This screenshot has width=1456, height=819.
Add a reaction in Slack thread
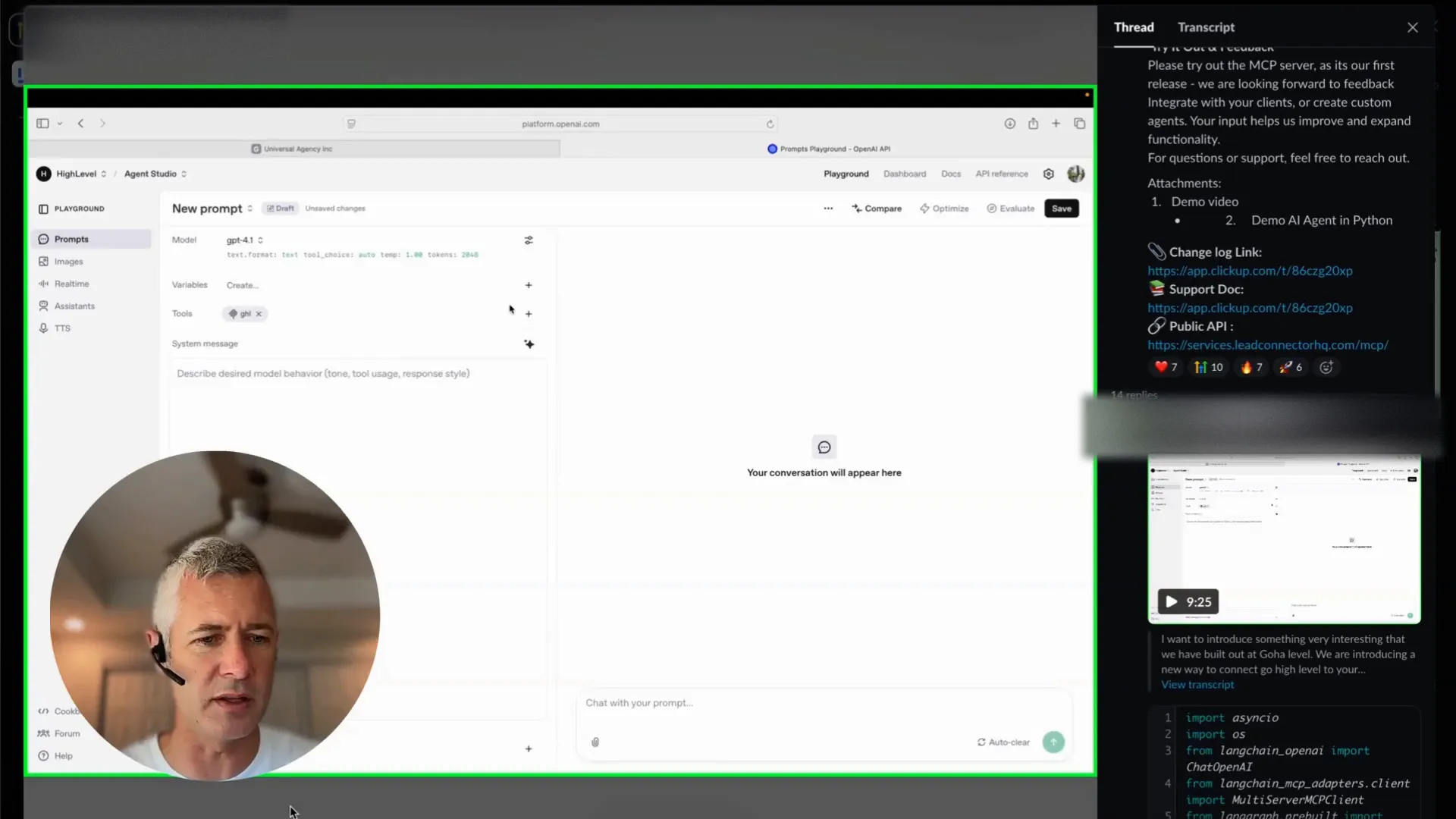pyautogui.click(x=1326, y=367)
